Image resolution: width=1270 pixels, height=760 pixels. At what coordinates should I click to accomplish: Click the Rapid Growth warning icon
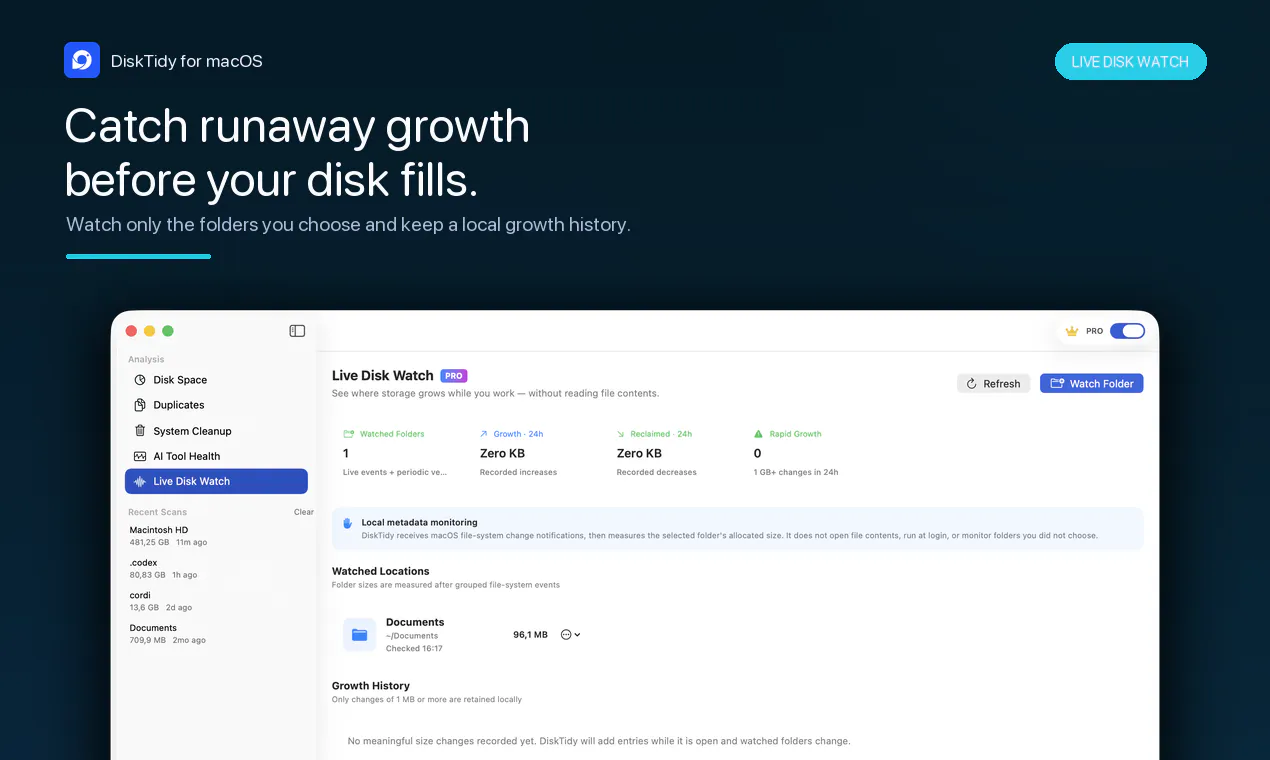pos(758,434)
